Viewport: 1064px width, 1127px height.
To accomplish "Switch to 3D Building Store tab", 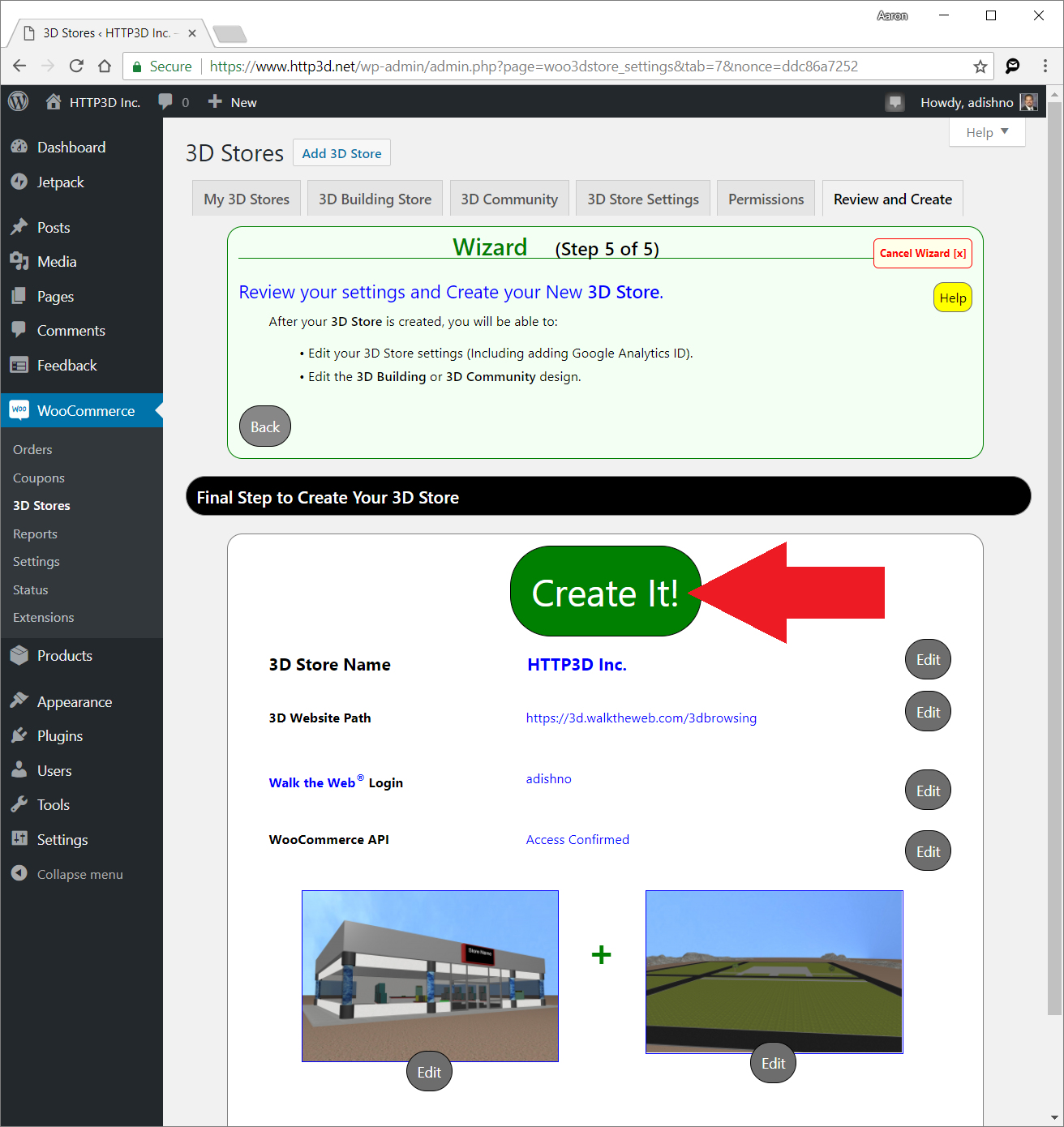I will pyautogui.click(x=375, y=199).
